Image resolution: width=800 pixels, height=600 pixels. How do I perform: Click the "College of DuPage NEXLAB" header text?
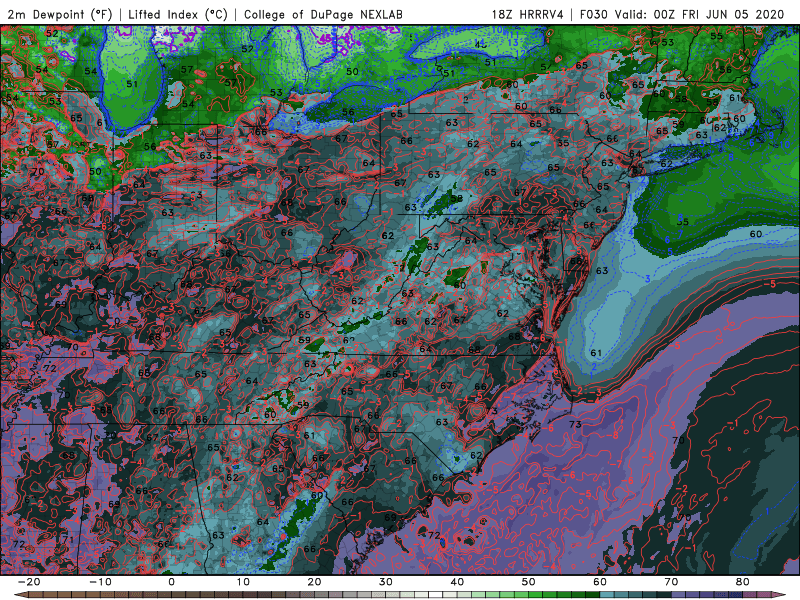pyautogui.click(x=323, y=14)
